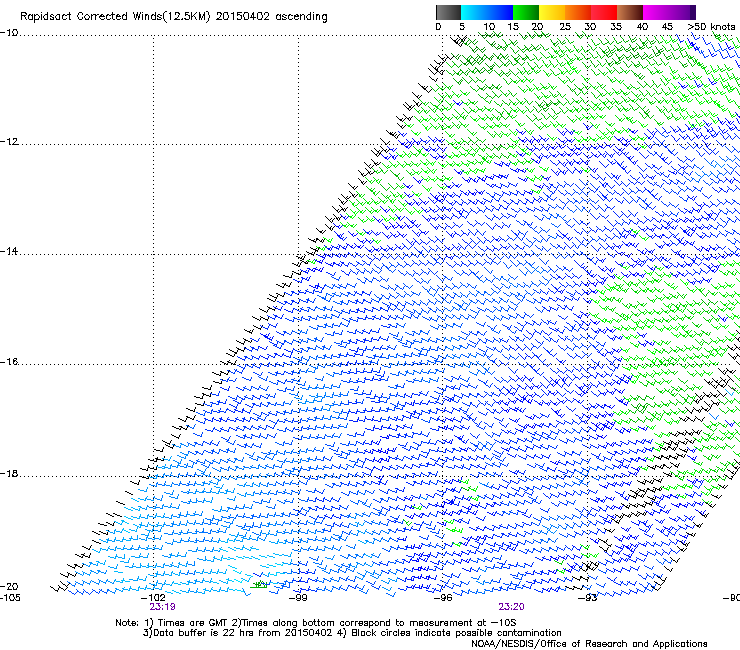
Task: Click the longitude label "-99"
Action: 298,598
